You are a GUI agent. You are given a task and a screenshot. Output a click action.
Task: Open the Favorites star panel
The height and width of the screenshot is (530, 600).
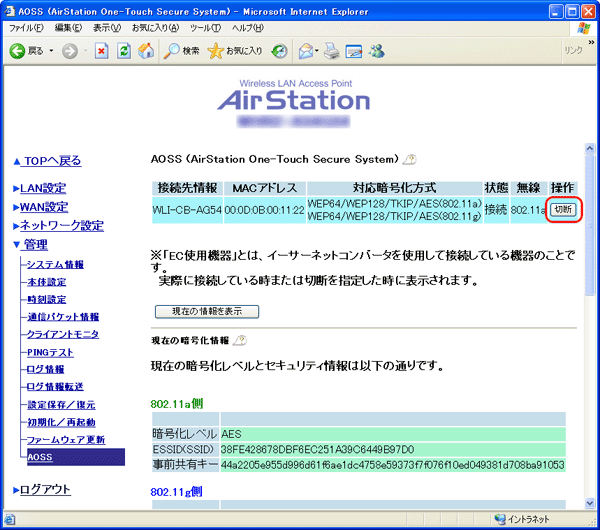(x=235, y=51)
